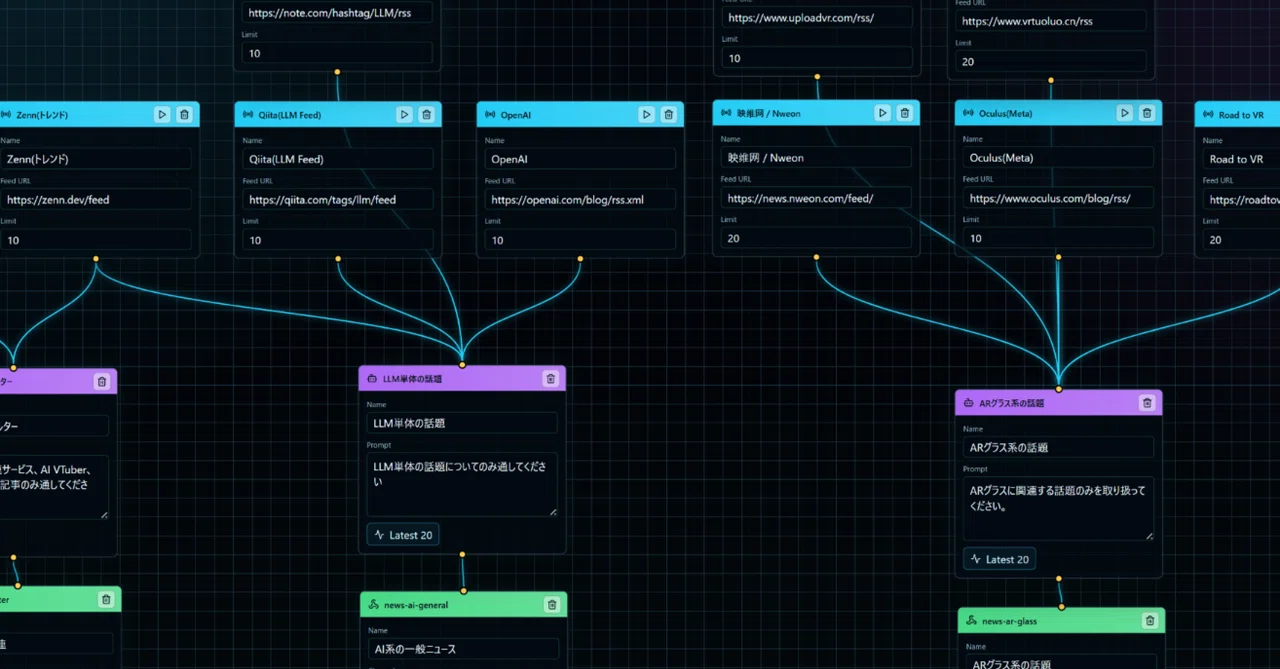Delete the news-ar-glass output node
1280x669 pixels.
(x=1149, y=621)
